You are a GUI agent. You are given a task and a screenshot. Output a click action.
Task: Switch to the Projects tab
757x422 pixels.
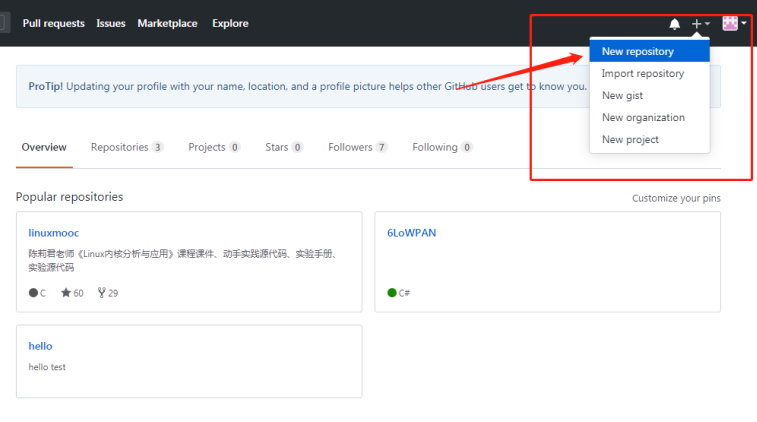[x=214, y=147]
